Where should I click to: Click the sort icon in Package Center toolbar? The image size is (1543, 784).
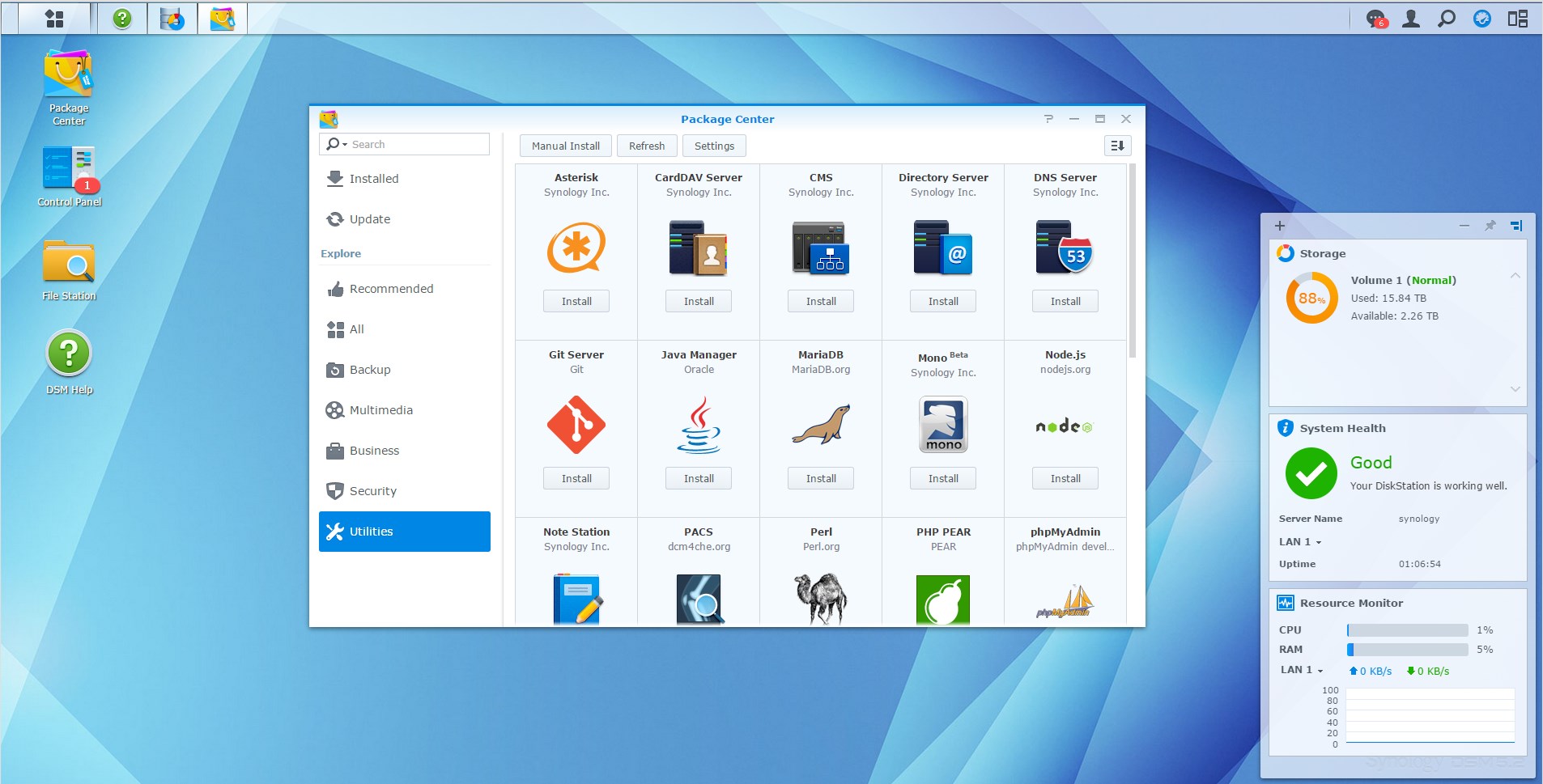pyautogui.click(x=1118, y=146)
